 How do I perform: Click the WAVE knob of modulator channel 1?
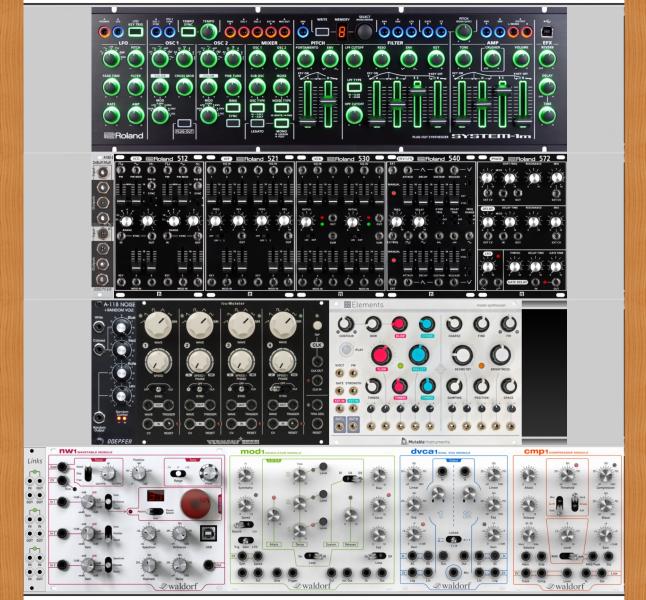(158, 325)
